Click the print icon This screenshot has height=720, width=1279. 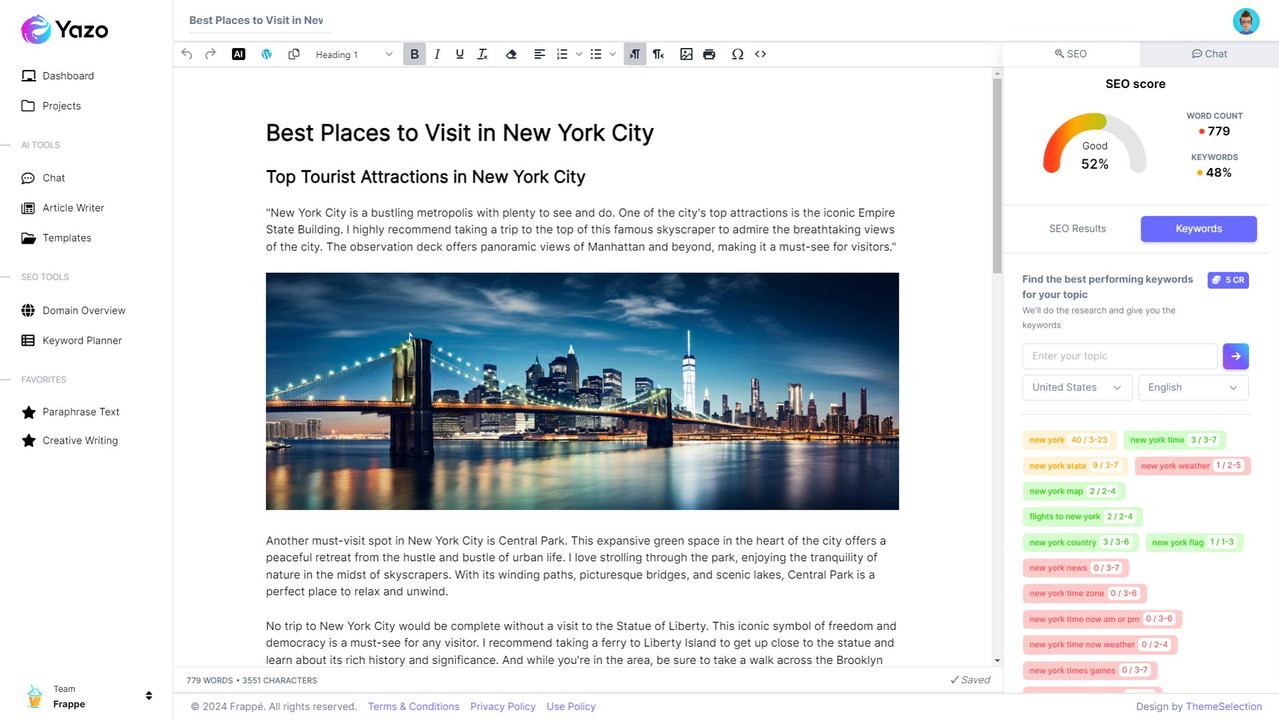709,54
